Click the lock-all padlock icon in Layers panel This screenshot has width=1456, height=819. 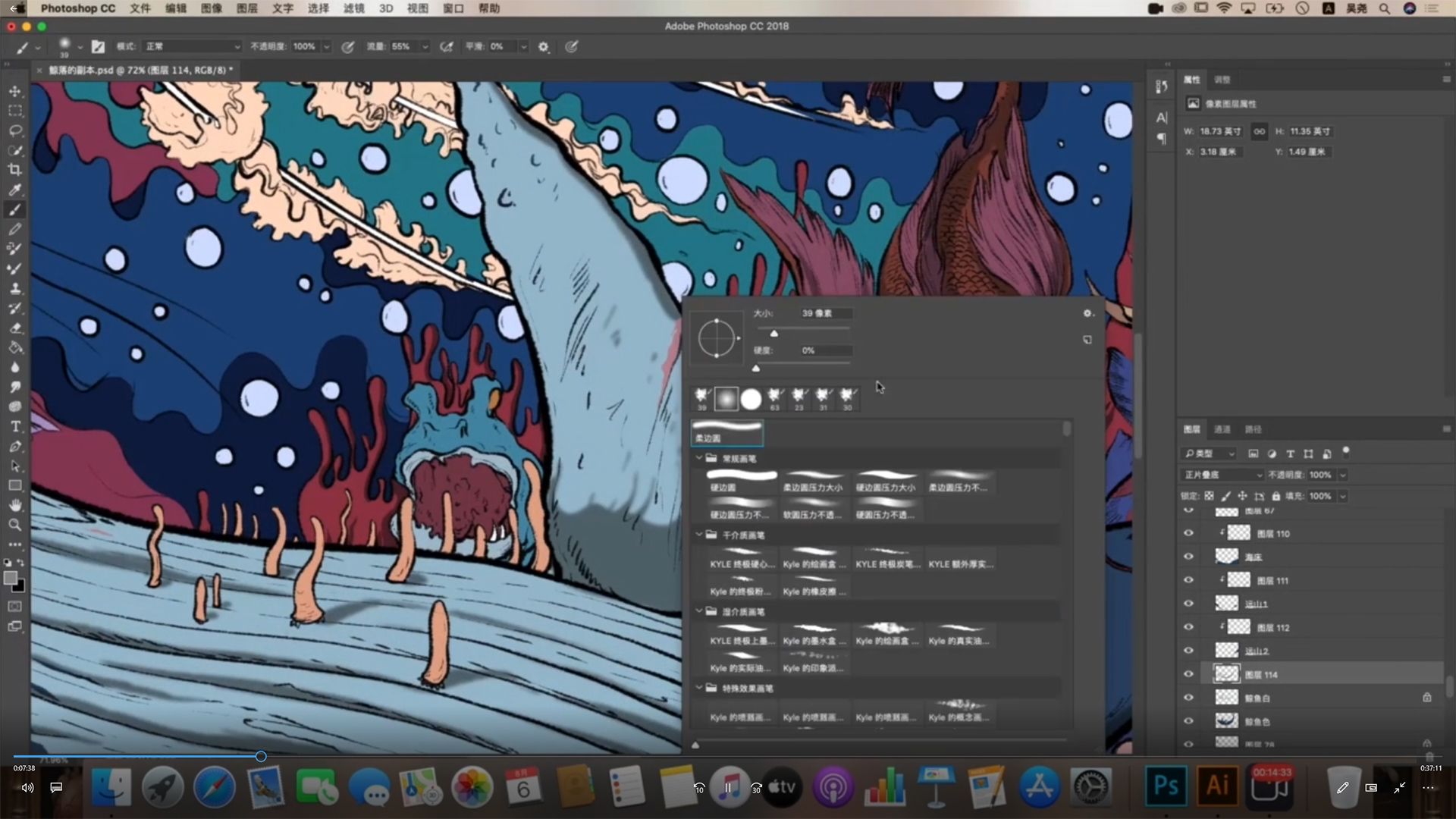coord(1276,496)
